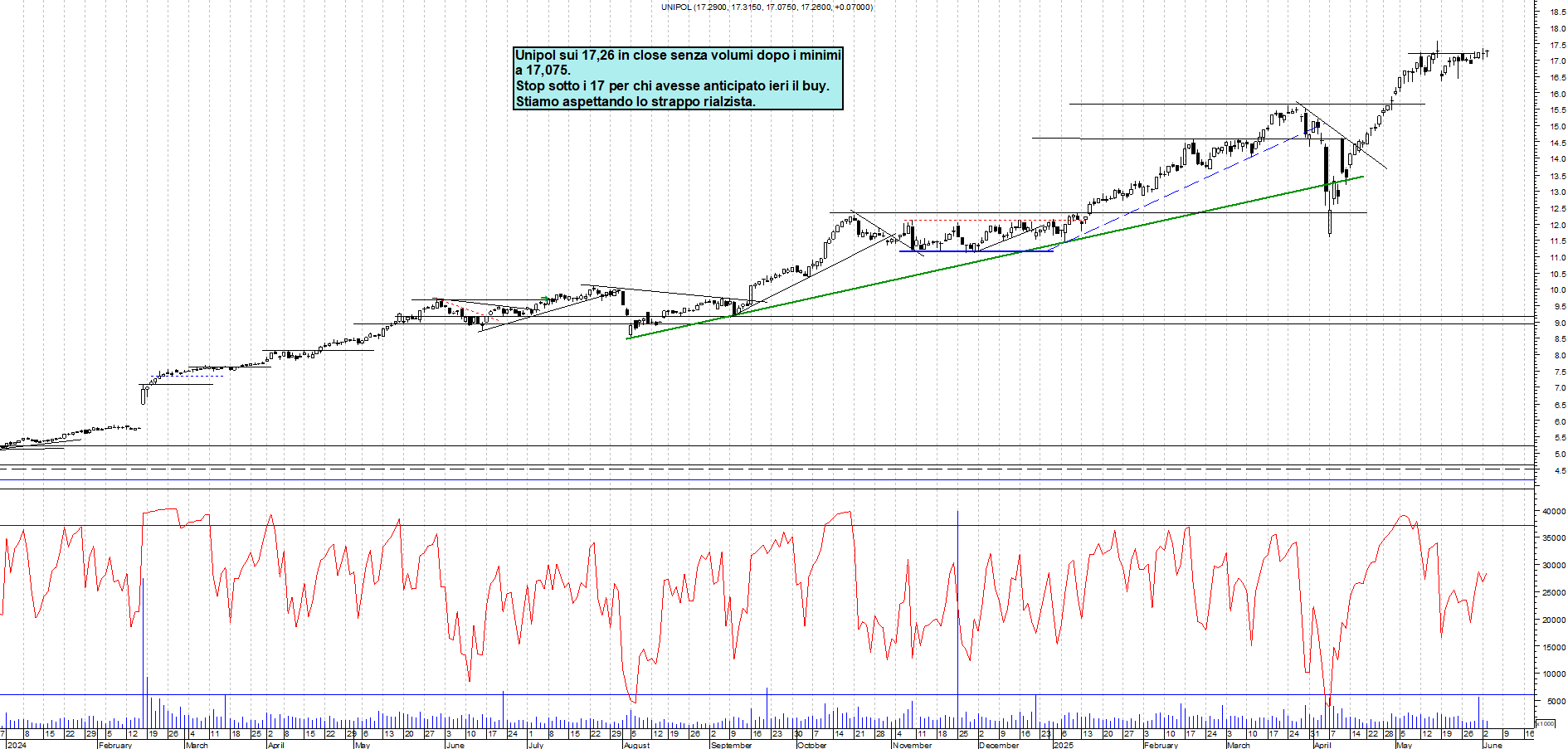Select the line "Unipol sui 17,26 in close senza volumi dopo i minimi"
The width and height of the screenshot is (1568, 749).
[678, 55]
